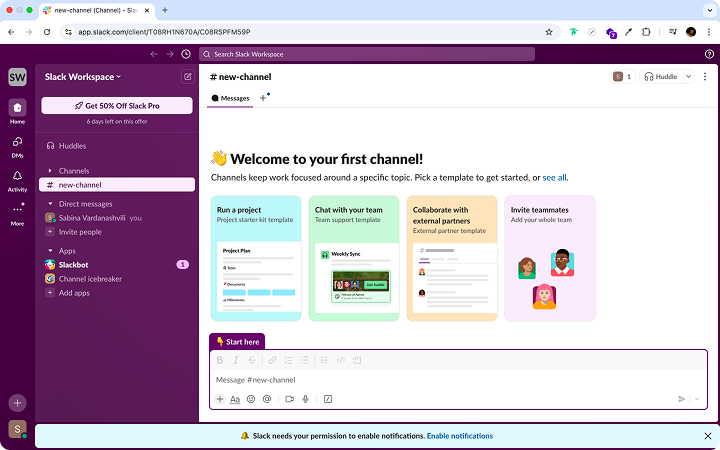Open Slackbot conversation in sidebar

coord(76,264)
